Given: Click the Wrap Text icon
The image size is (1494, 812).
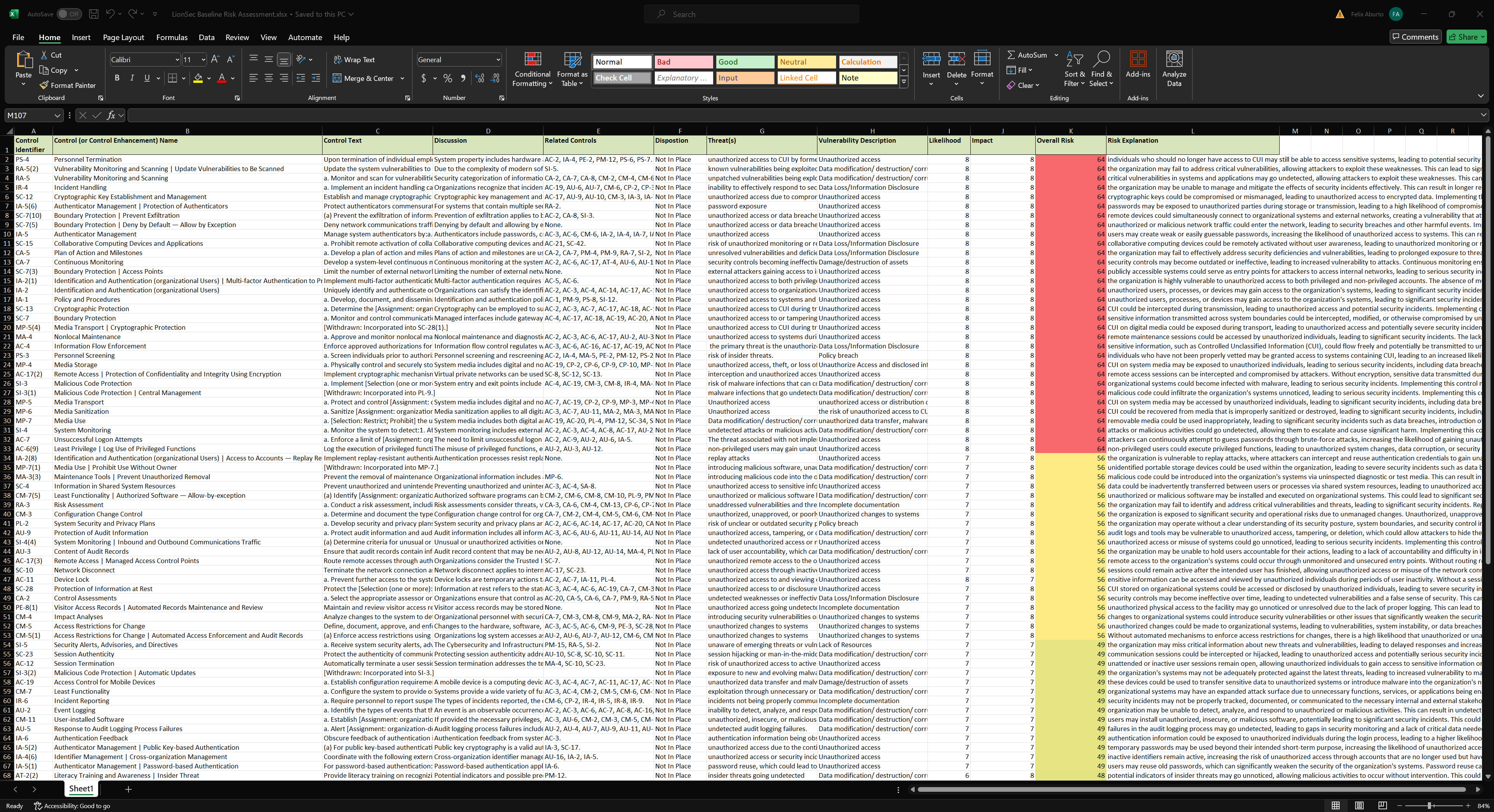Looking at the screenshot, I should [338, 60].
